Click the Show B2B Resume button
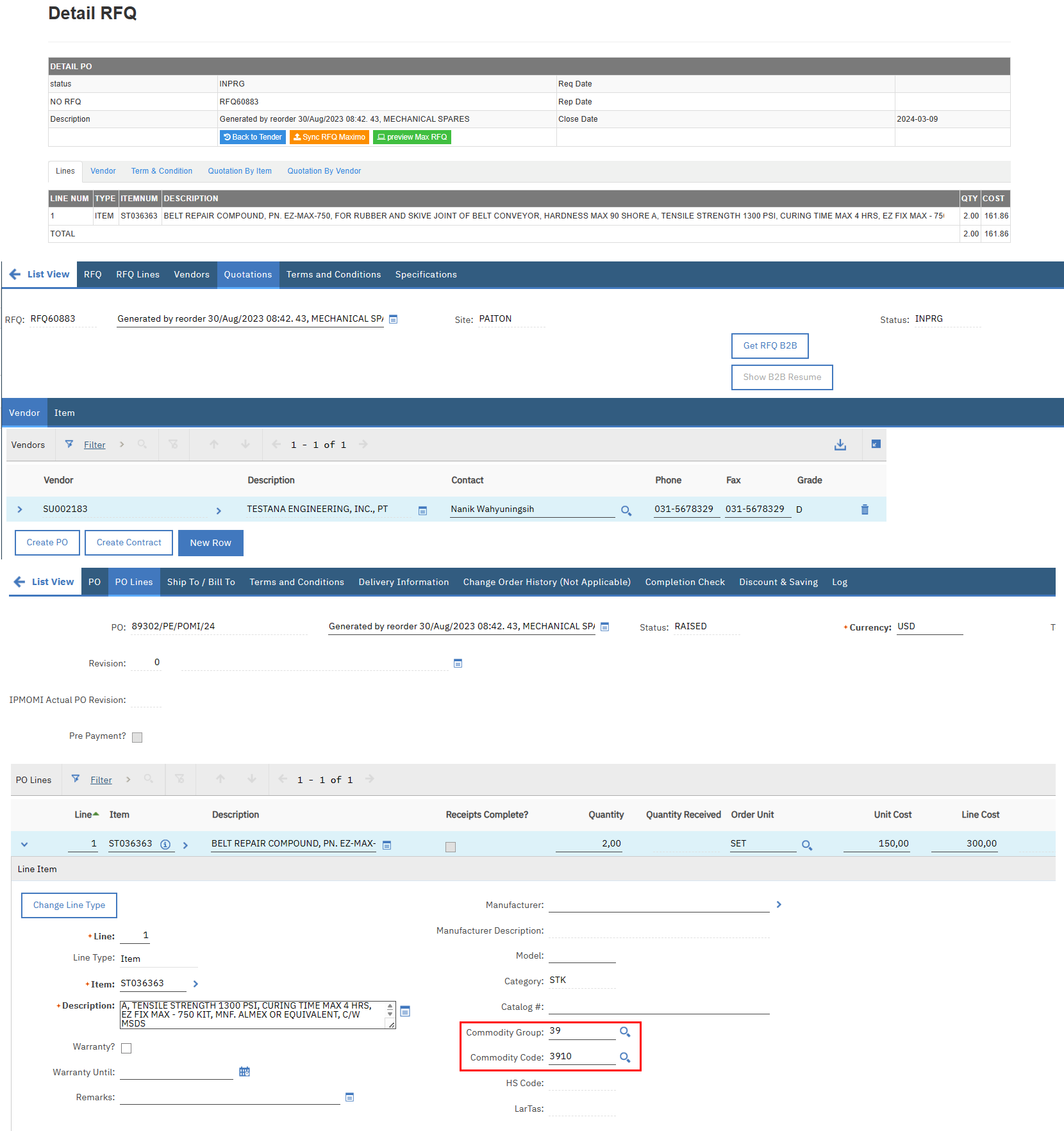The height and width of the screenshot is (1131, 1064). point(782,377)
